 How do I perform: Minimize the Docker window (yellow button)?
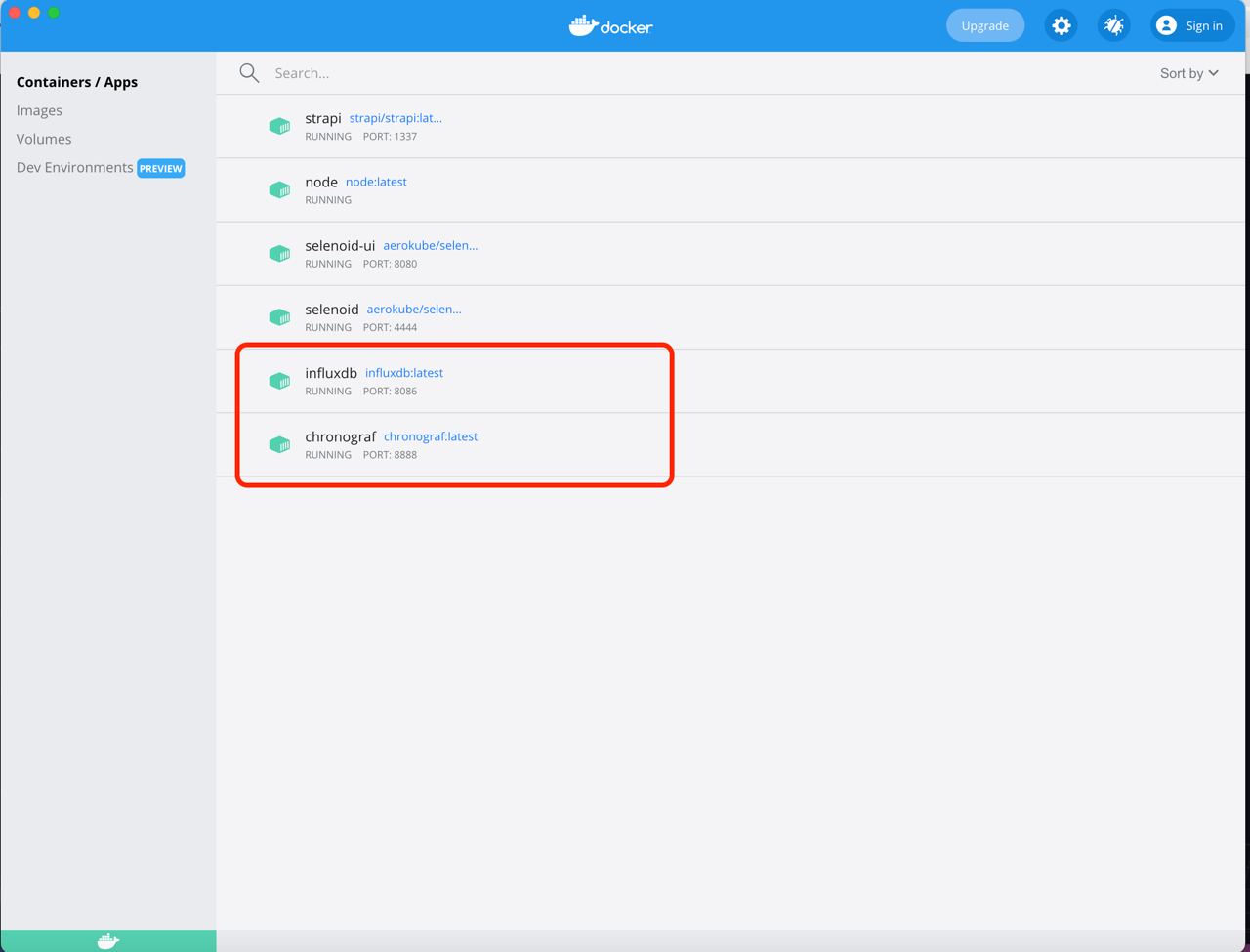coord(34,13)
